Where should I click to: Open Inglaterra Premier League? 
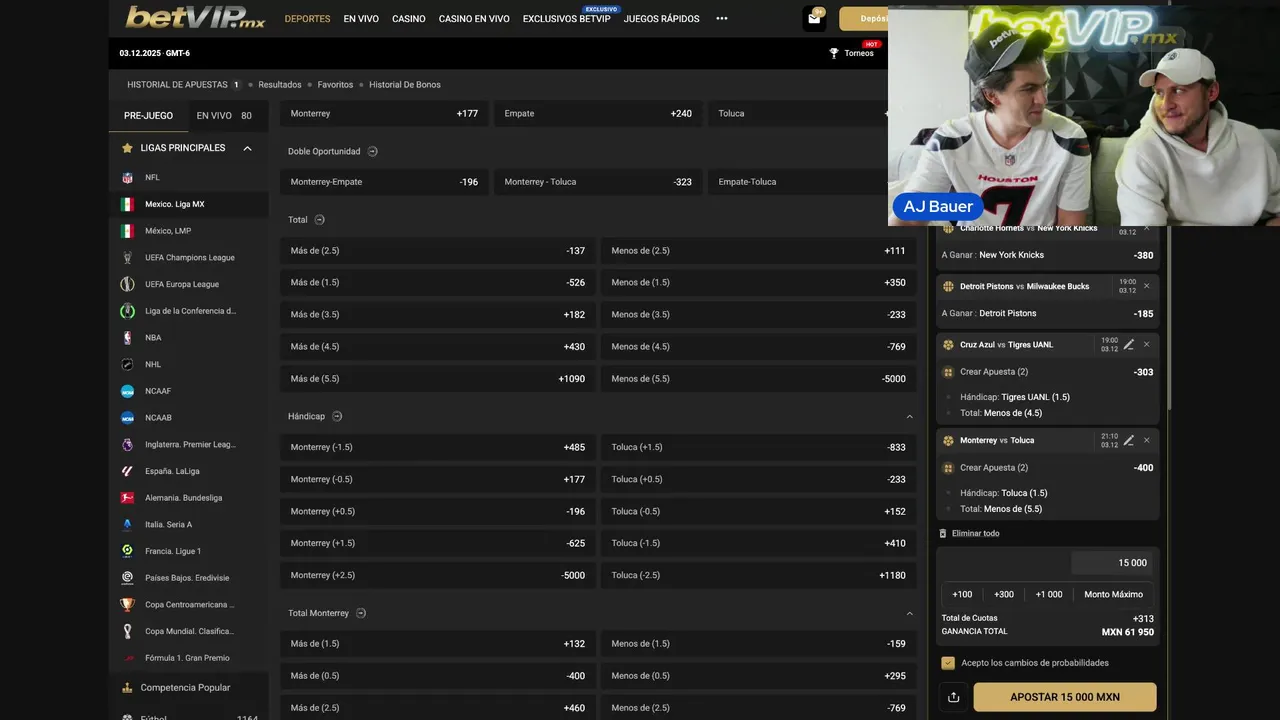(x=189, y=444)
